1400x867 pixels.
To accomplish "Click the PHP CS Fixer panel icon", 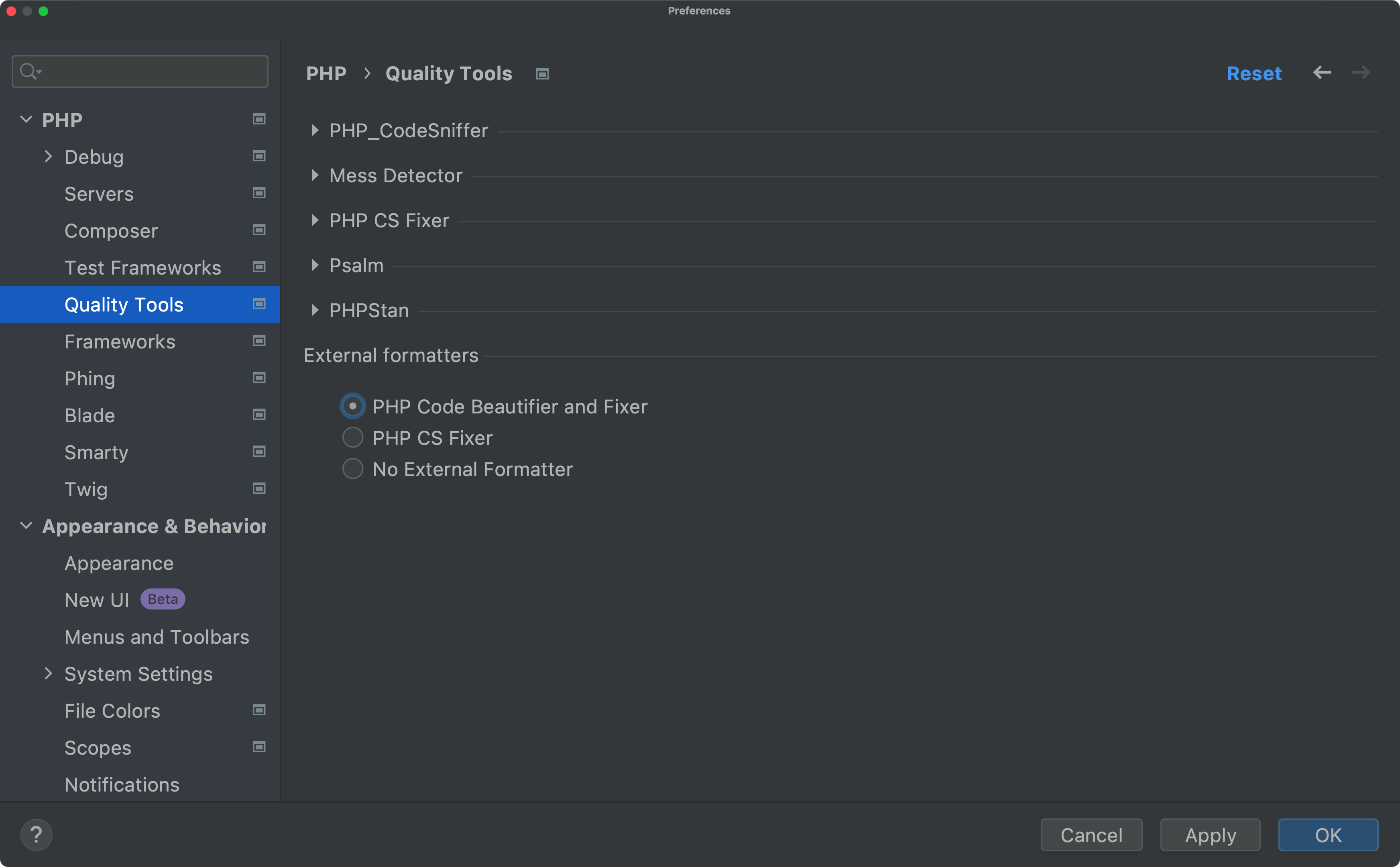I will coord(316,220).
